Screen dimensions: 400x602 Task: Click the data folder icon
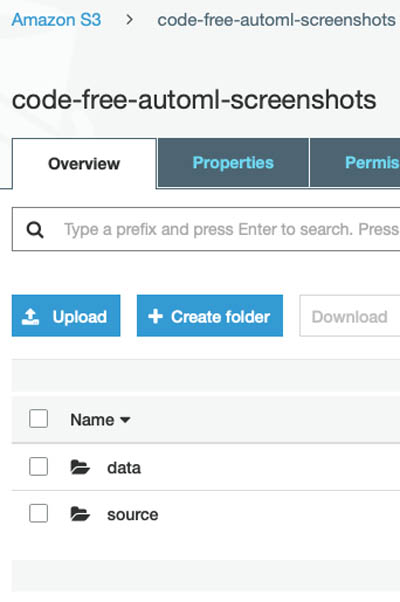[x=80, y=467]
